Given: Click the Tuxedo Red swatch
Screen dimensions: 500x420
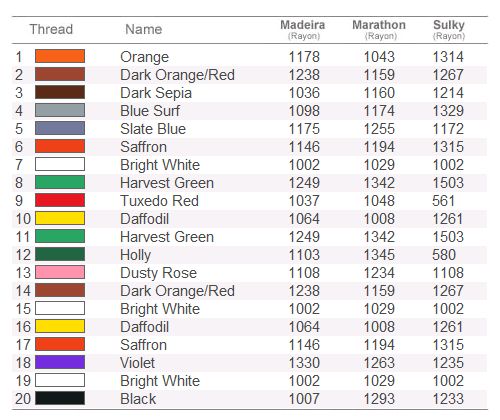Looking at the screenshot, I should pos(60,200).
